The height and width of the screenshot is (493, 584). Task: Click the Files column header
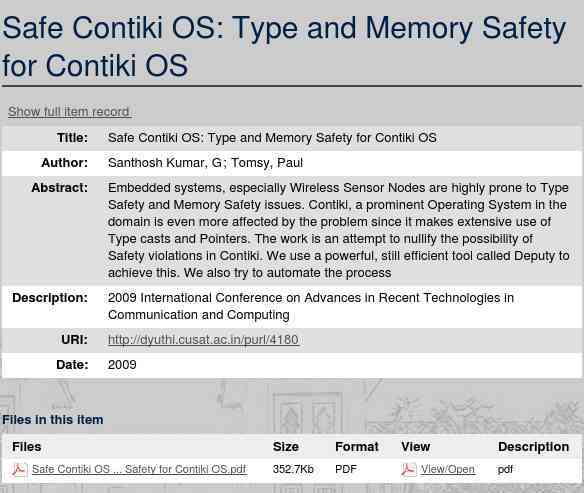click(x=26, y=446)
